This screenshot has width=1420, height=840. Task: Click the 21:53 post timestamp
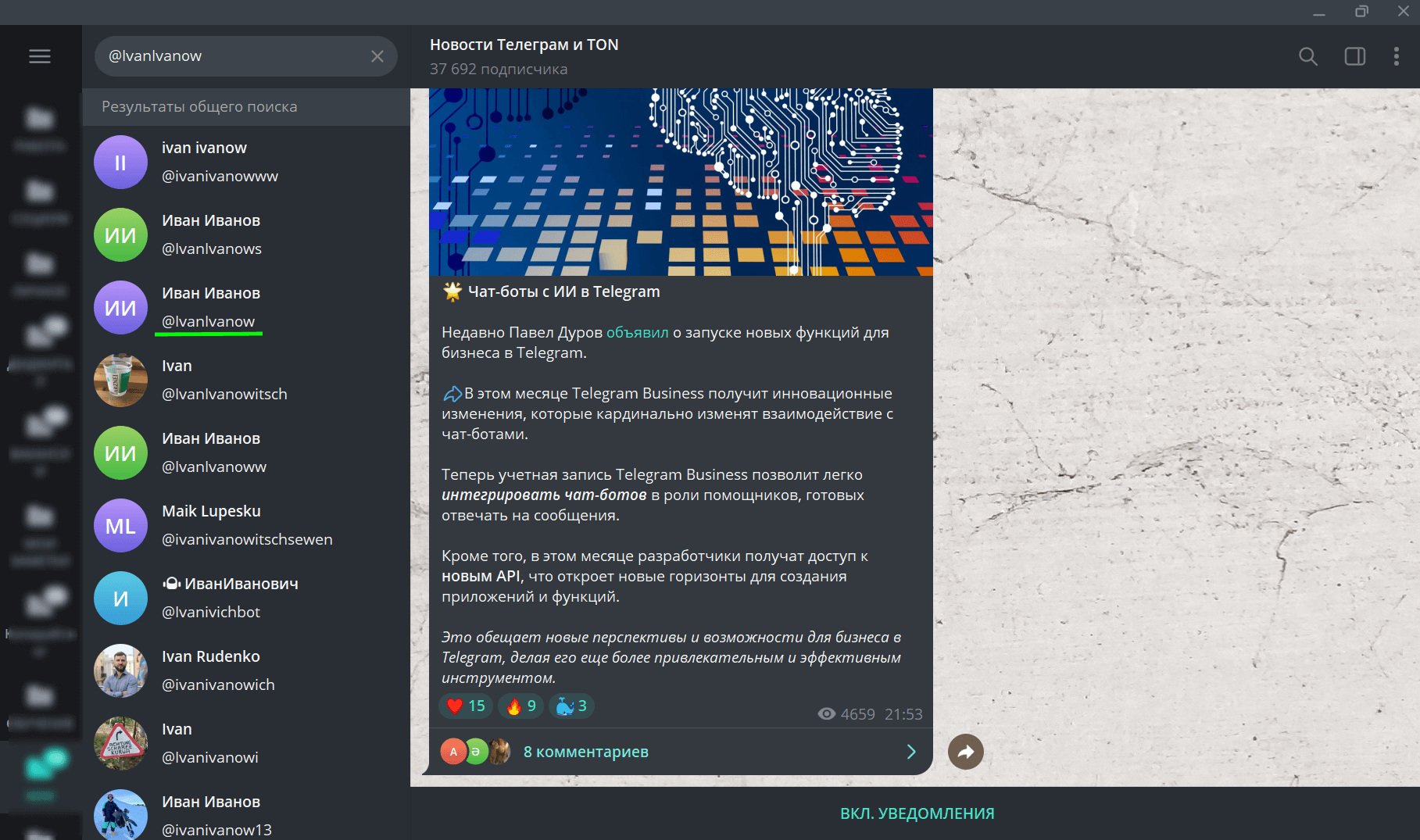(903, 714)
